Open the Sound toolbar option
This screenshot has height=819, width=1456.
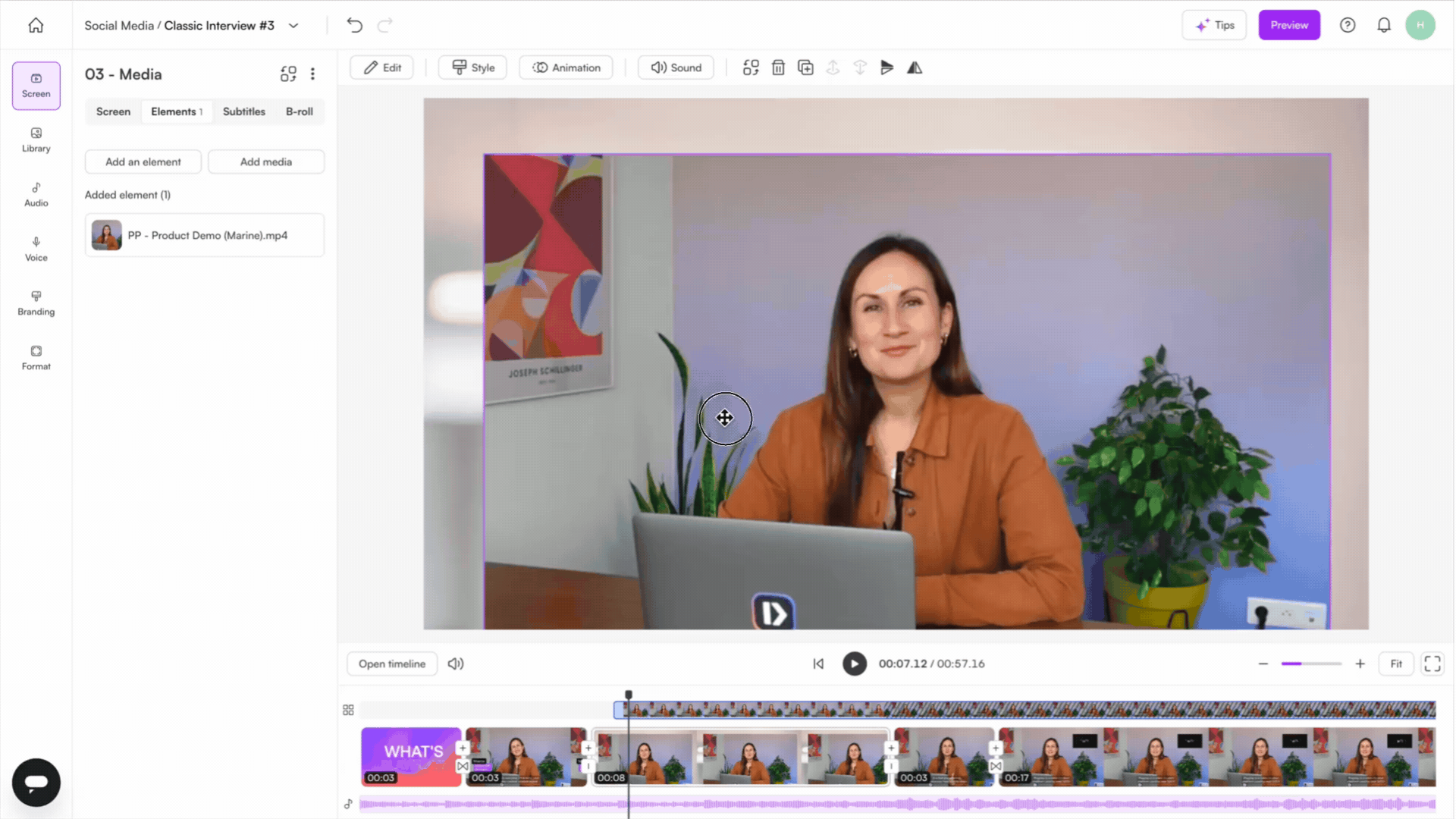[x=676, y=67]
